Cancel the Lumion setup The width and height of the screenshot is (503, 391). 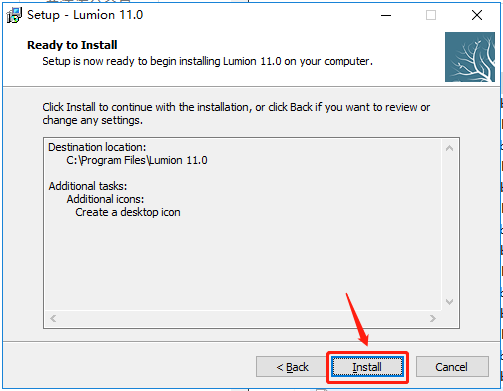(452, 367)
